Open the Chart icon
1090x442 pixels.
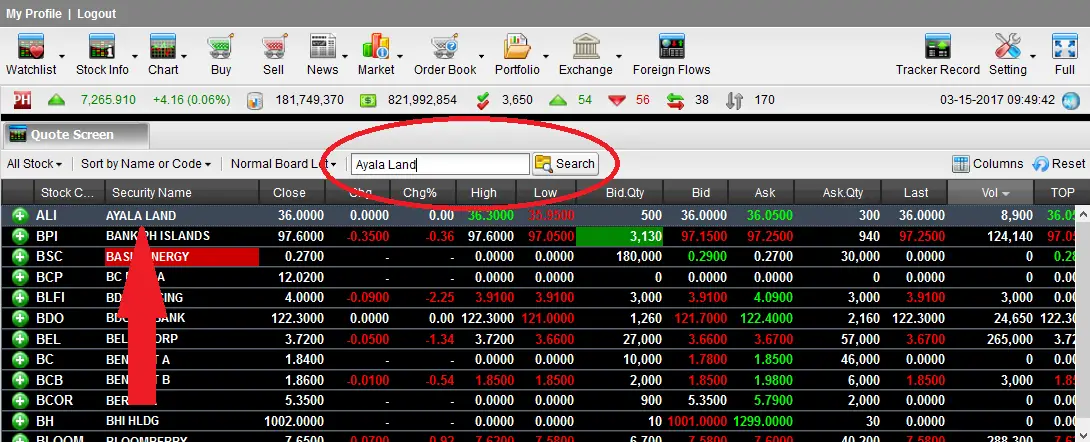(x=163, y=47)
